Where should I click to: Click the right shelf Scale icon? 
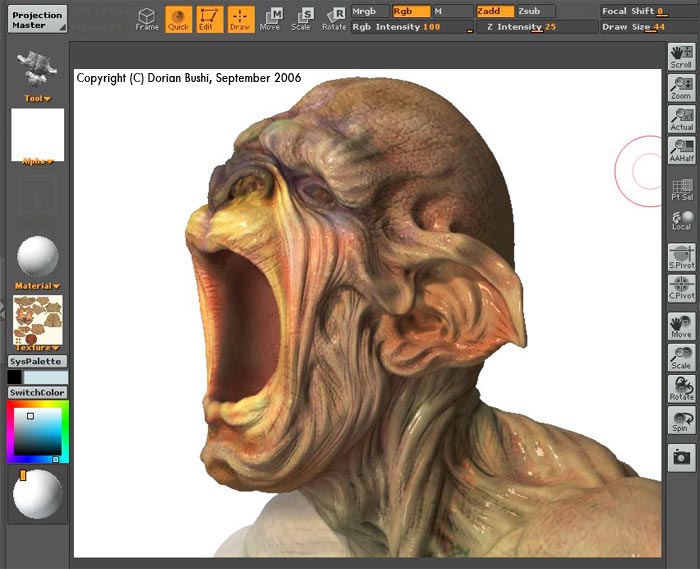[x=681, y=357]
